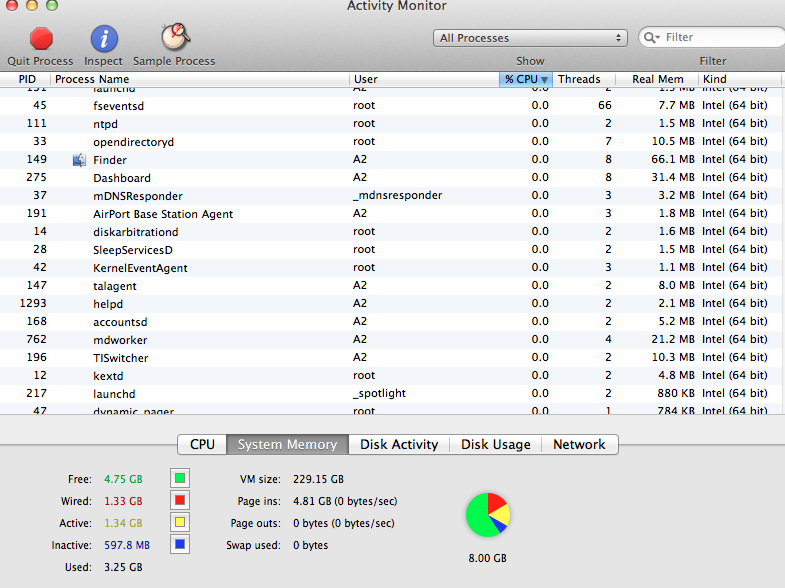Sort by Real Mem column header

coord(657,79)
